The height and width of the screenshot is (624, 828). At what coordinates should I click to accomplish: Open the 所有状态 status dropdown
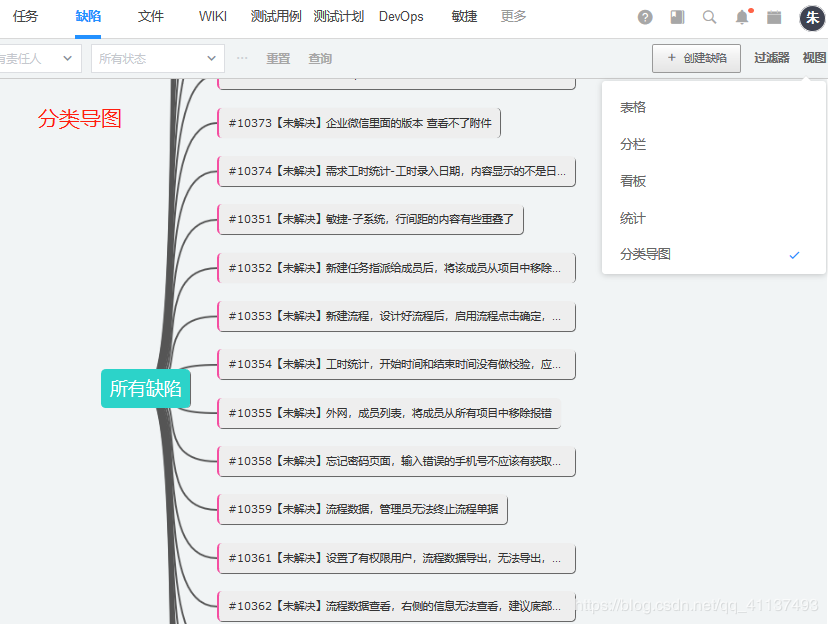click(x=156, y=58)
